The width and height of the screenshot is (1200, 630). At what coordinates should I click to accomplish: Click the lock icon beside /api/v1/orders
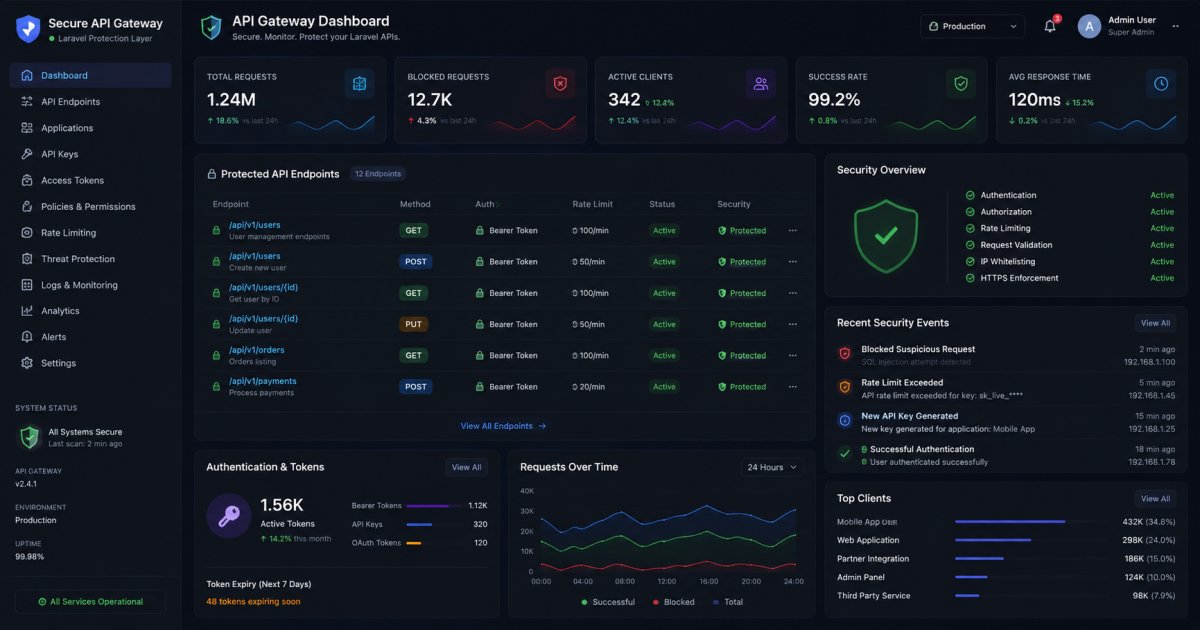click(x=216, y=355)
